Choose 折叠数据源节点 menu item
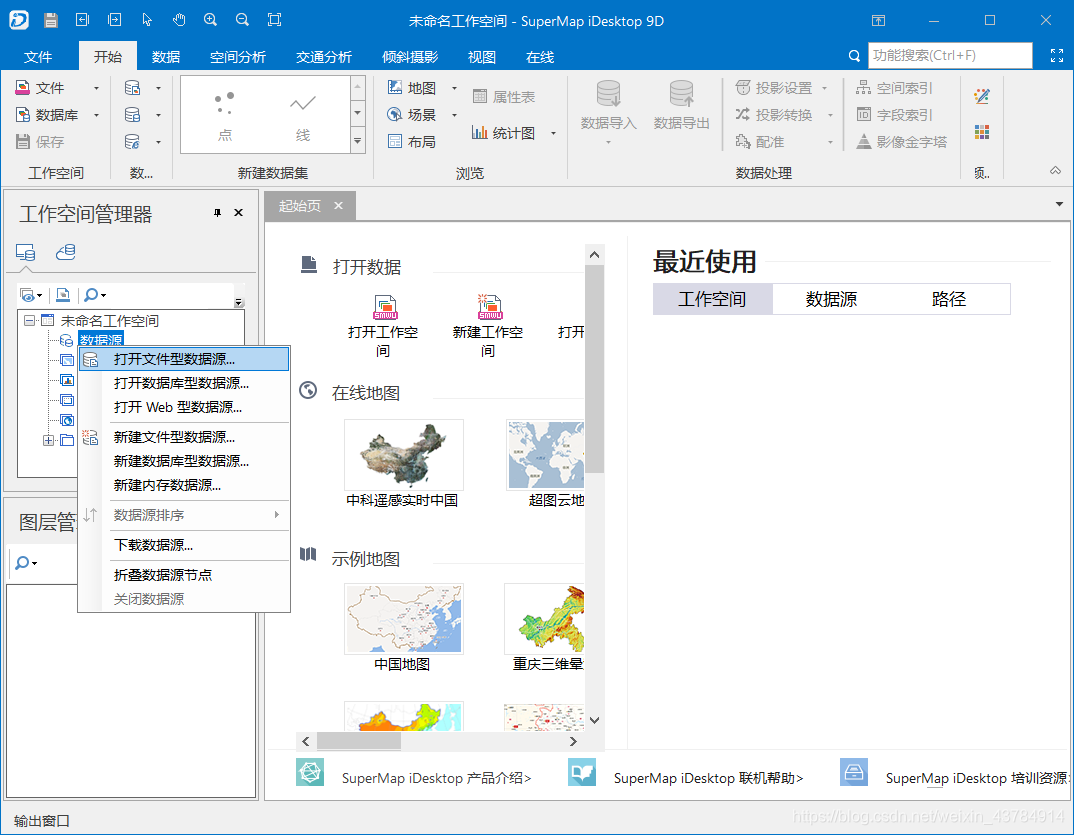Screen dimensions: 1074x835 184,575
